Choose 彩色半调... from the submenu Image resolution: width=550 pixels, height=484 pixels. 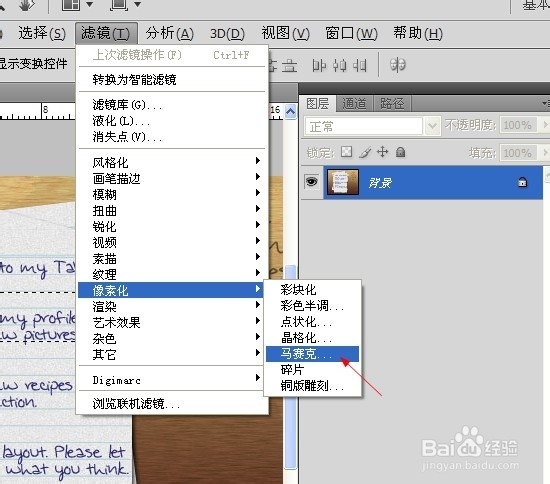click(x=312, y=306)
